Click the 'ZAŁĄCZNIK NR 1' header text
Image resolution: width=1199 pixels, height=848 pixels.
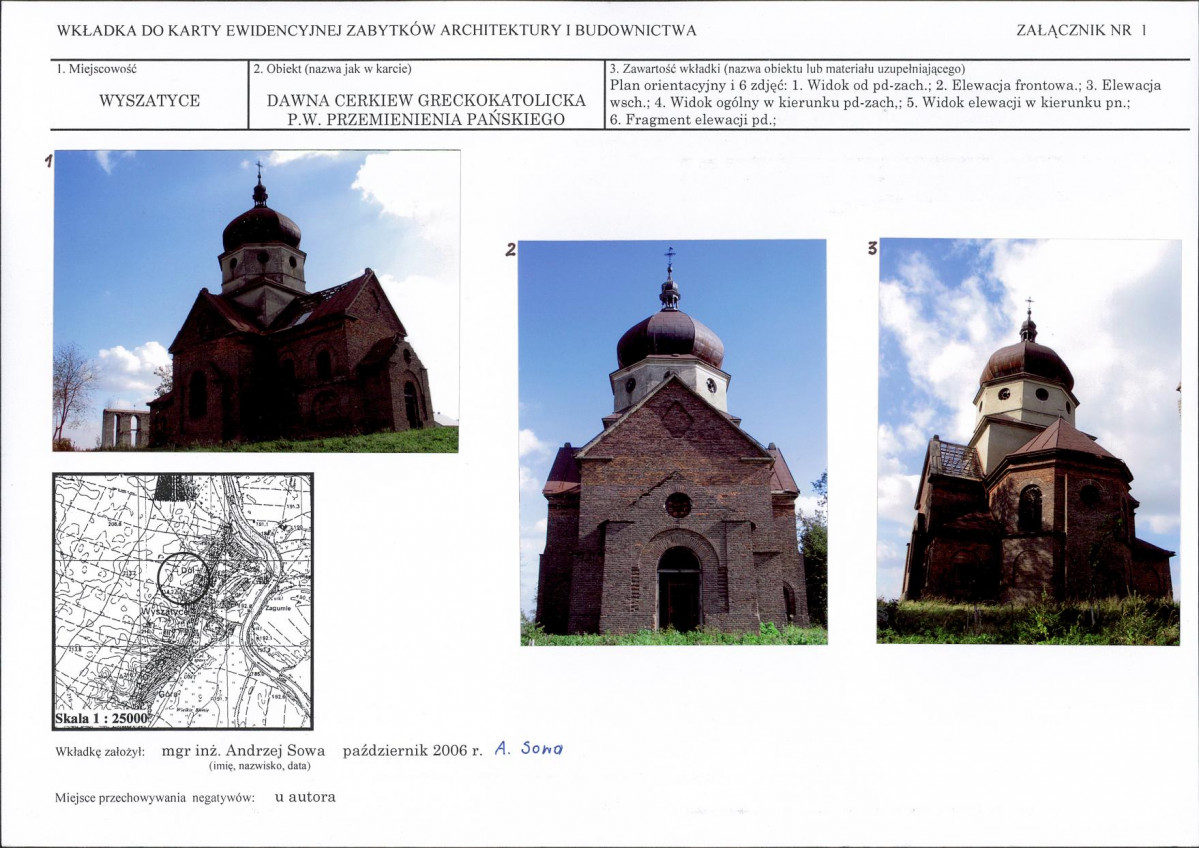(x=1081, y=31)
